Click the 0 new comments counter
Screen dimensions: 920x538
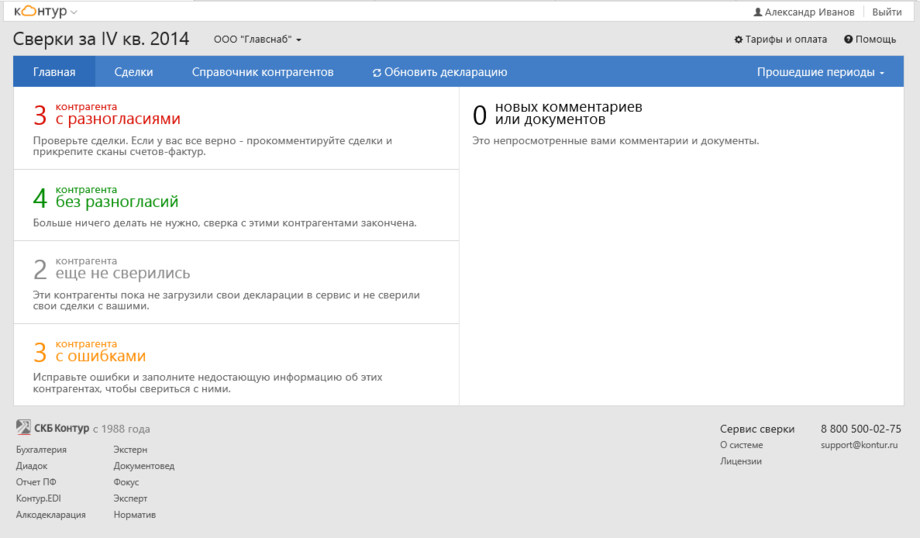[x=479, y=116]
